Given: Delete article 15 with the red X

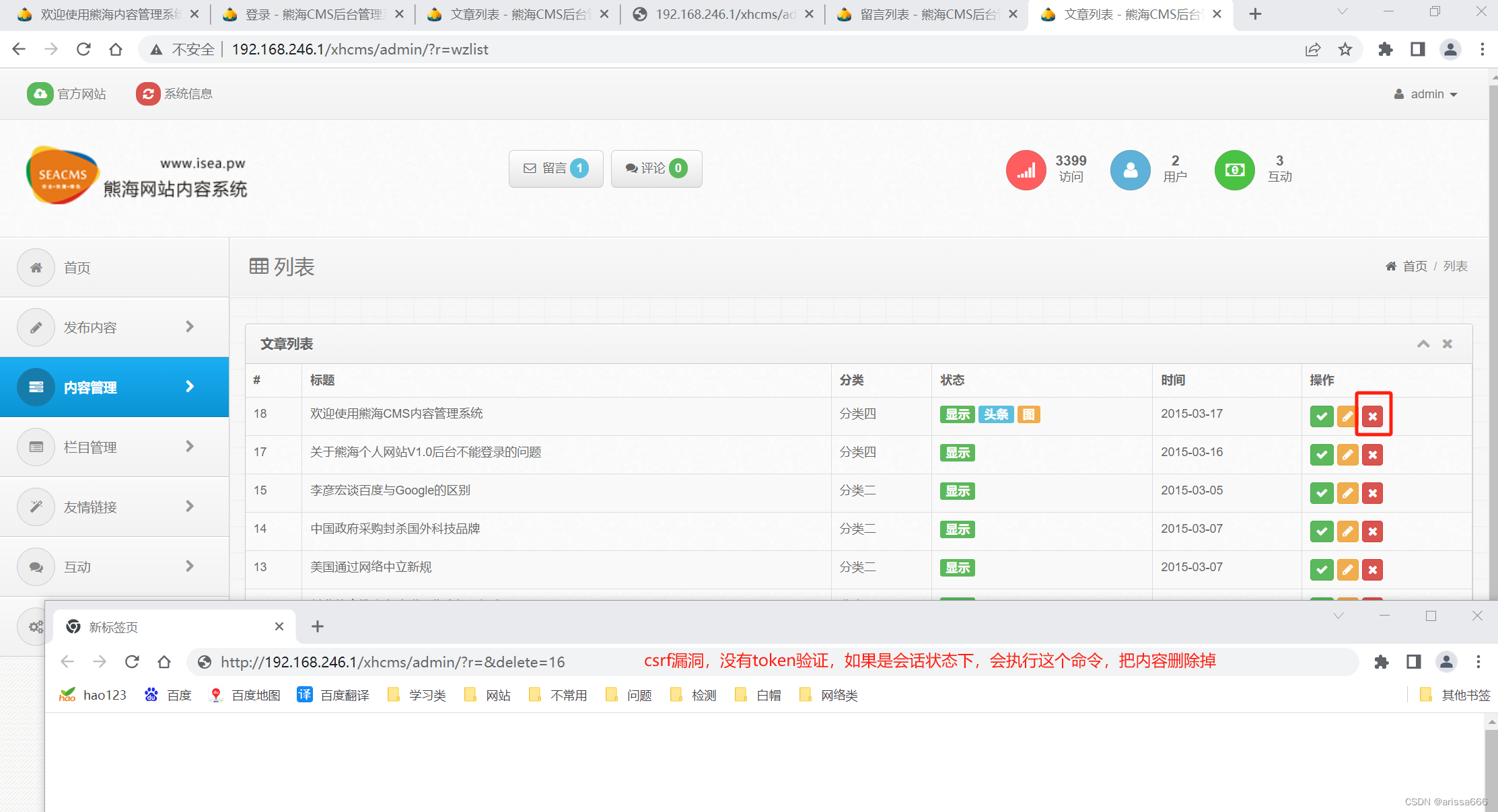Looking at the screenshot, I should (1372, 493).
